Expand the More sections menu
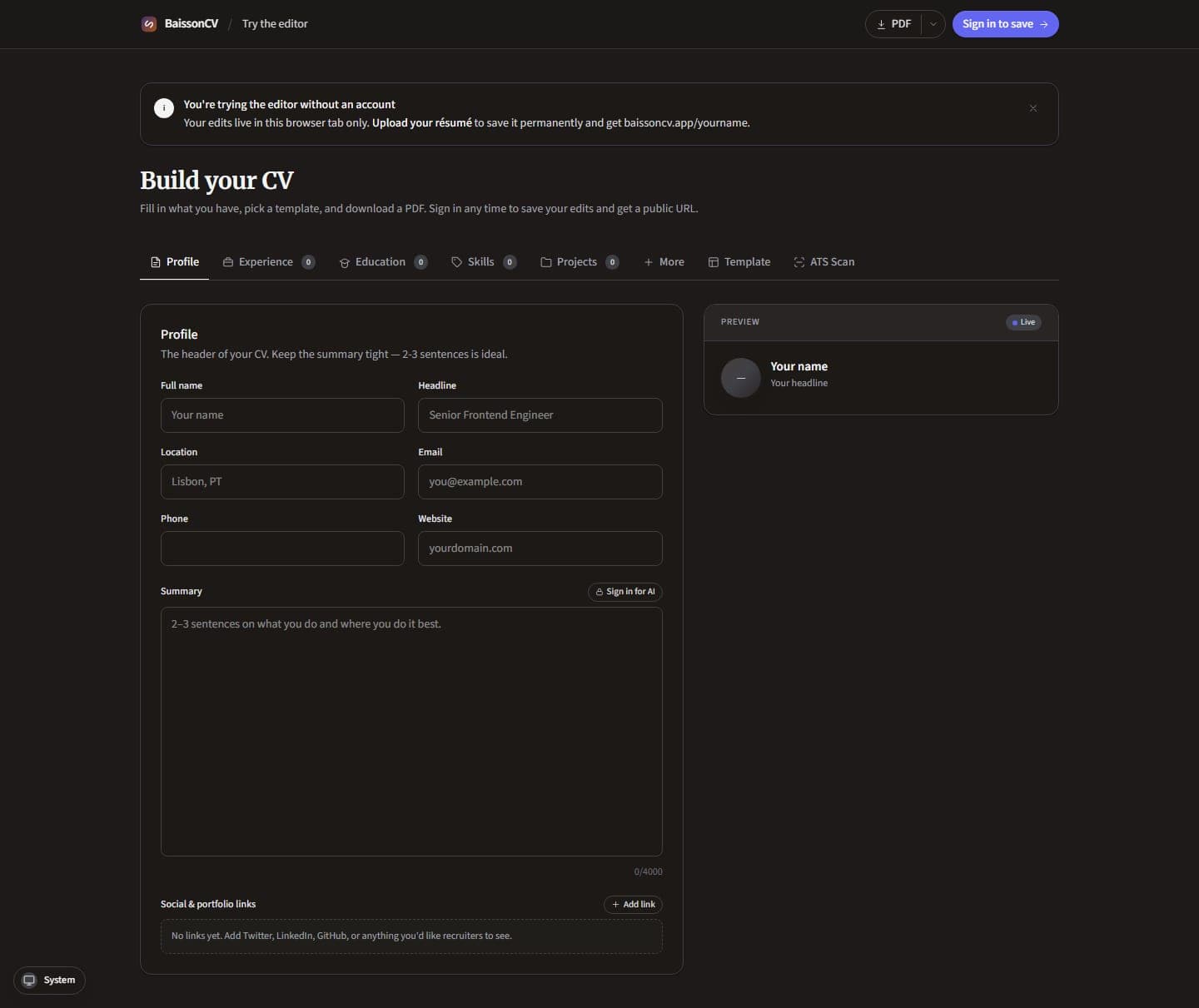 664,262
